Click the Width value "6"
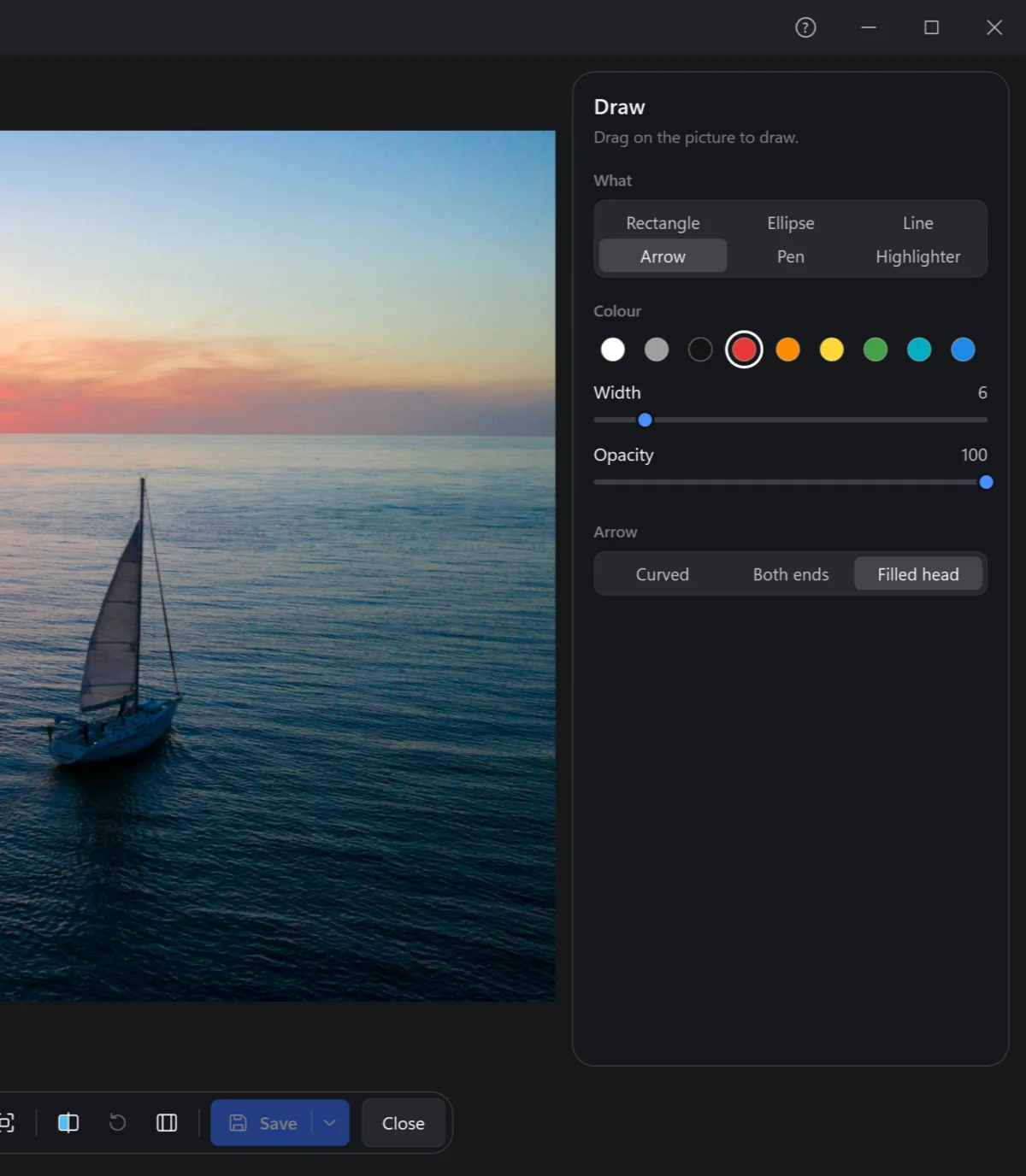Viewport: 1026px width, 1176px height. click(x=982, y=392)
